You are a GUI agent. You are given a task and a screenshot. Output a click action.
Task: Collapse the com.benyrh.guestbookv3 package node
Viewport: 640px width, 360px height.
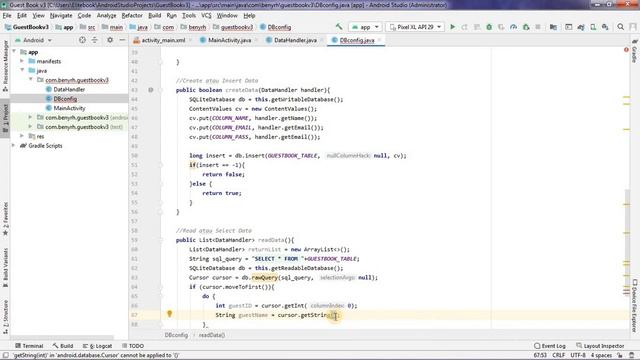point(31,80)
